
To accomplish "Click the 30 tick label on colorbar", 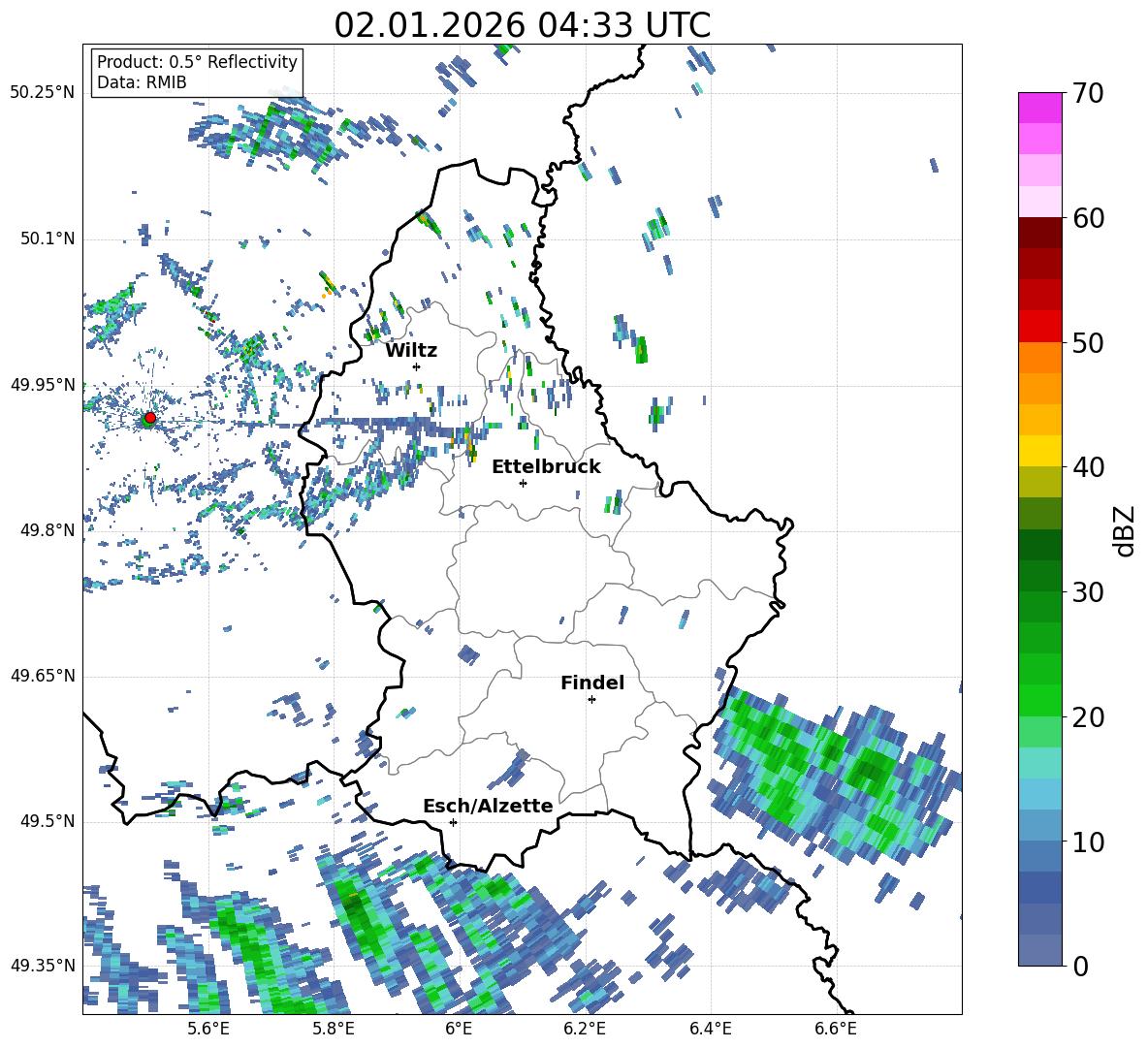I will tap(1087, 592).
